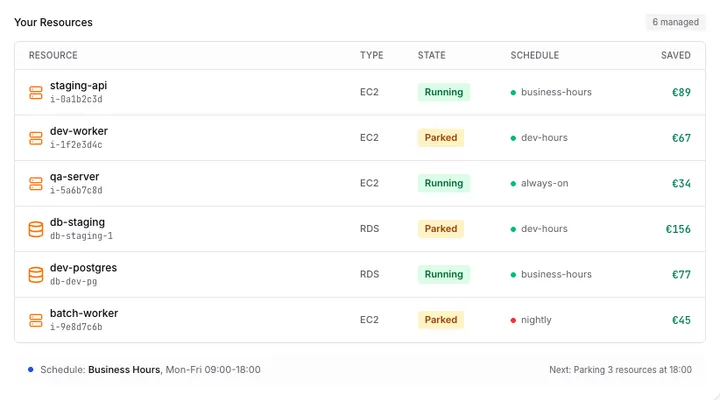Click the €45 saved amount
The image size is (720, 400).
(681, 320)
